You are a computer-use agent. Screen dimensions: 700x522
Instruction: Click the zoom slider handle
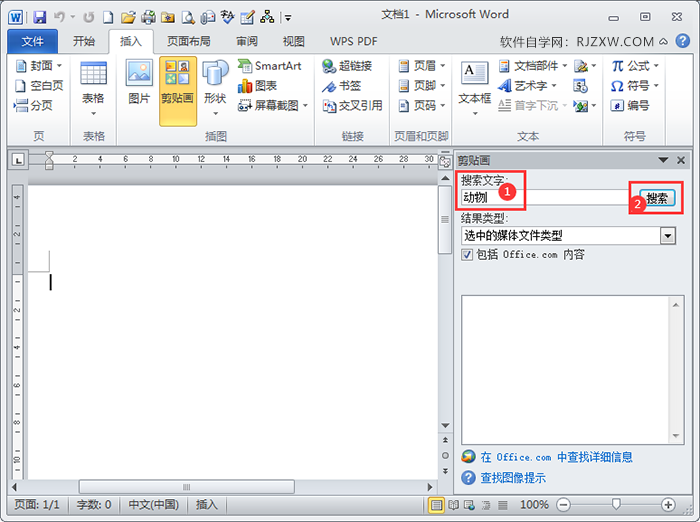pyautogui.click(x=616, y=505)
